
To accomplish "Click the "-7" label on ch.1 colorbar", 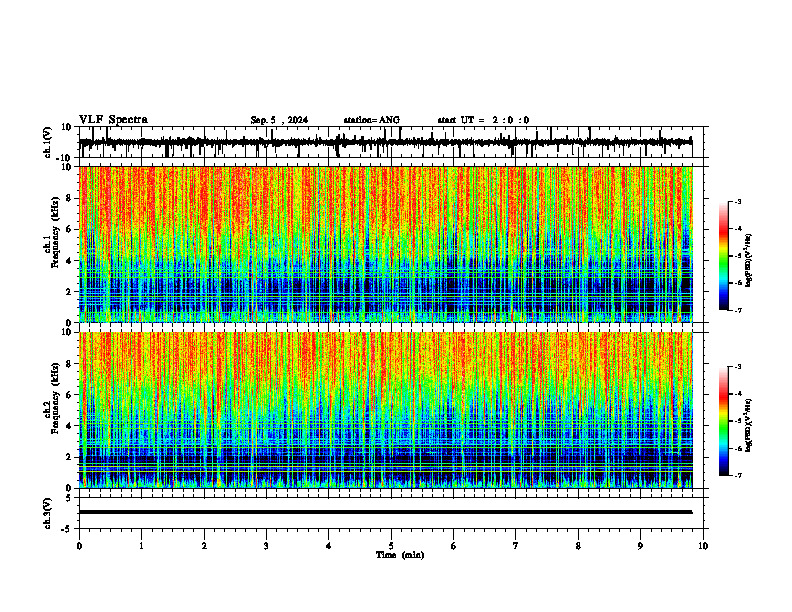I will tap(737, 310).
